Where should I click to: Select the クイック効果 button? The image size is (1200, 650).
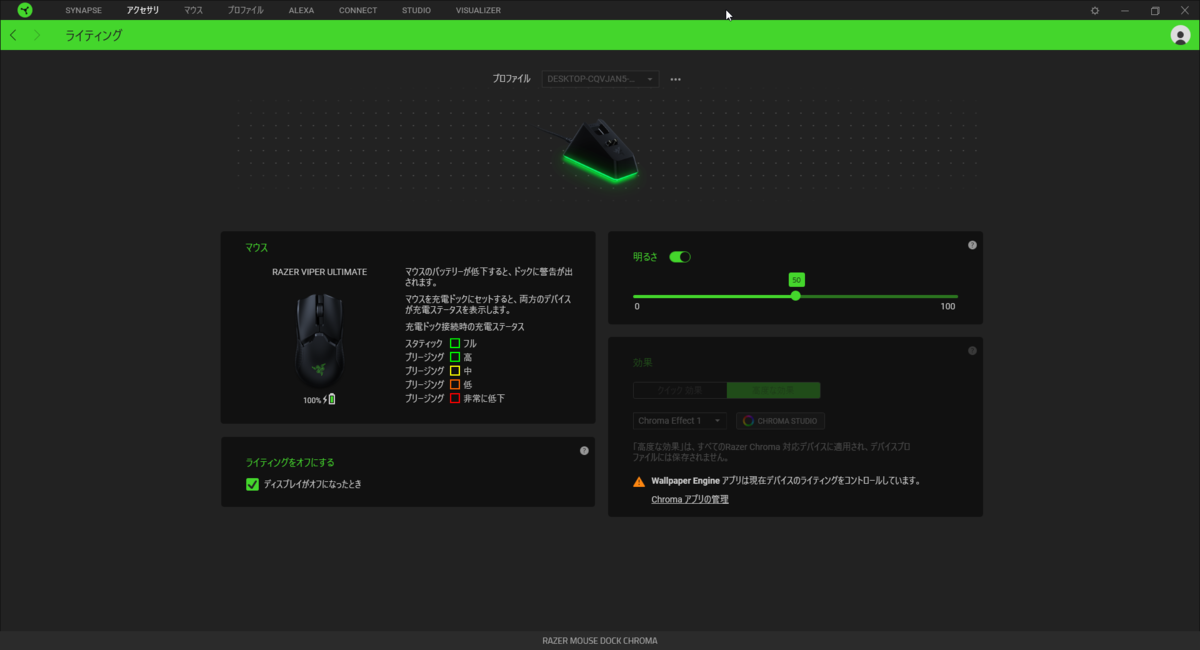680,390
